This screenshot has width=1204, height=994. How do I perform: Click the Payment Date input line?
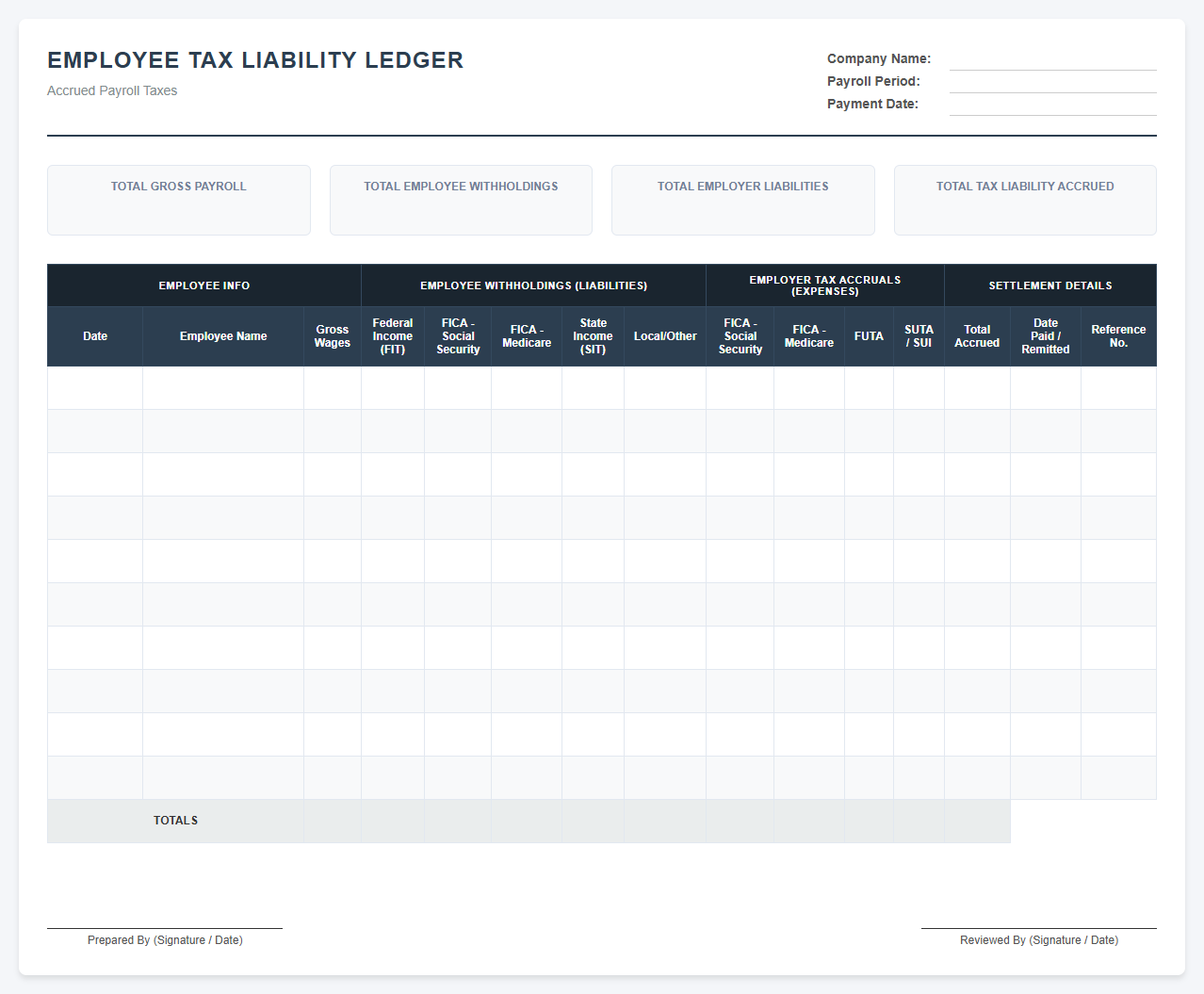[x=1052, y=105]
